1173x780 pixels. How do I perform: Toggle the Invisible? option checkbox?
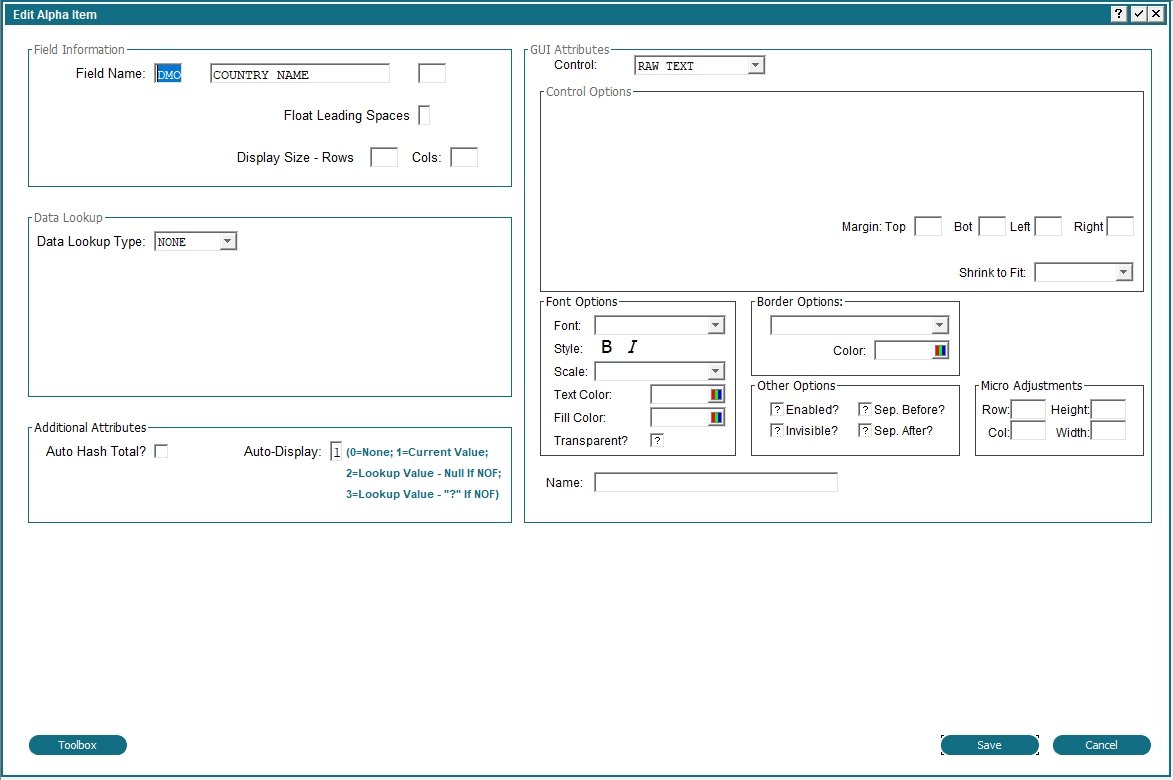point(777,430)
